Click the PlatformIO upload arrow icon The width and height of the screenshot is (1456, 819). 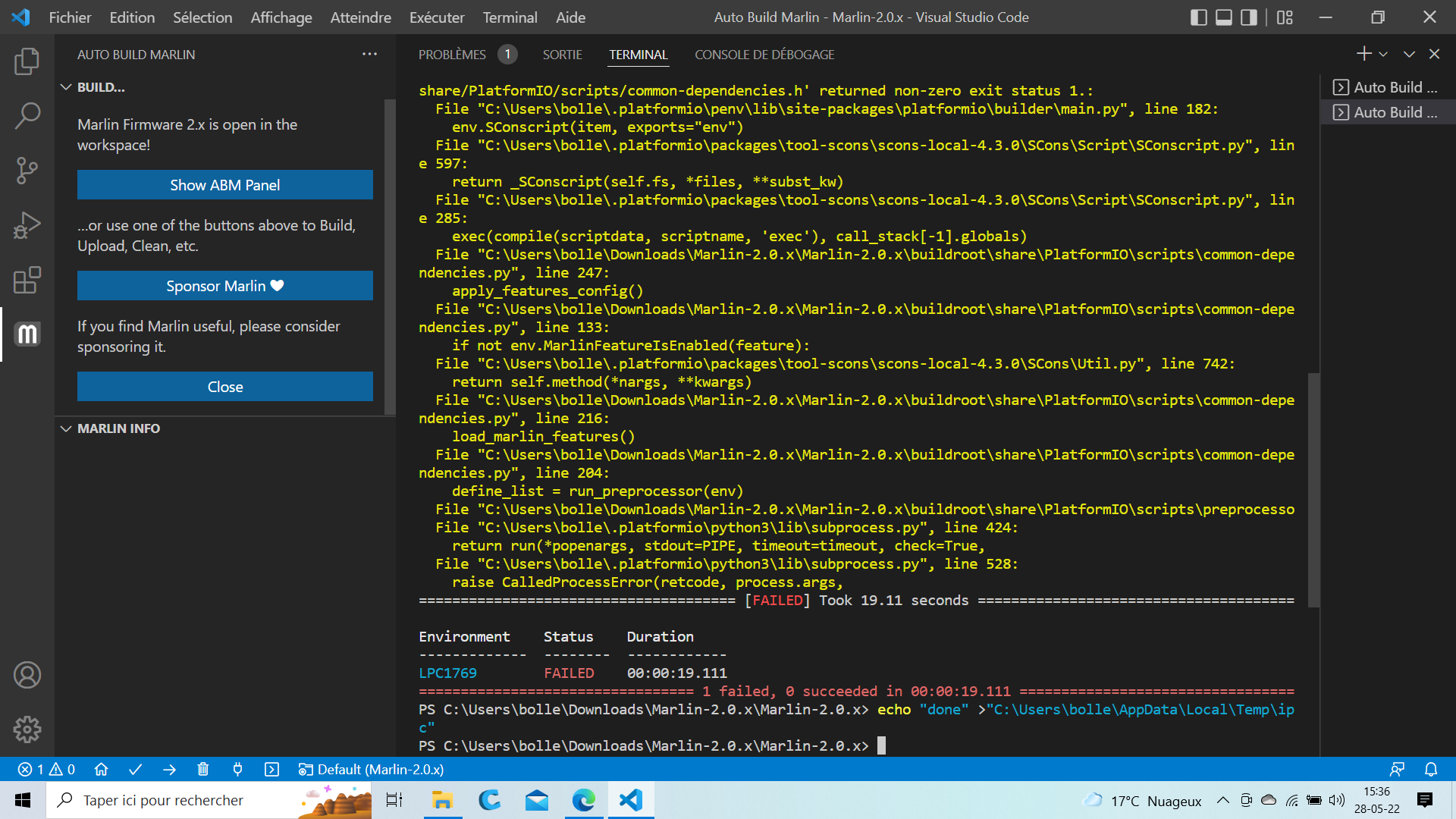click(x=169, y=770)
